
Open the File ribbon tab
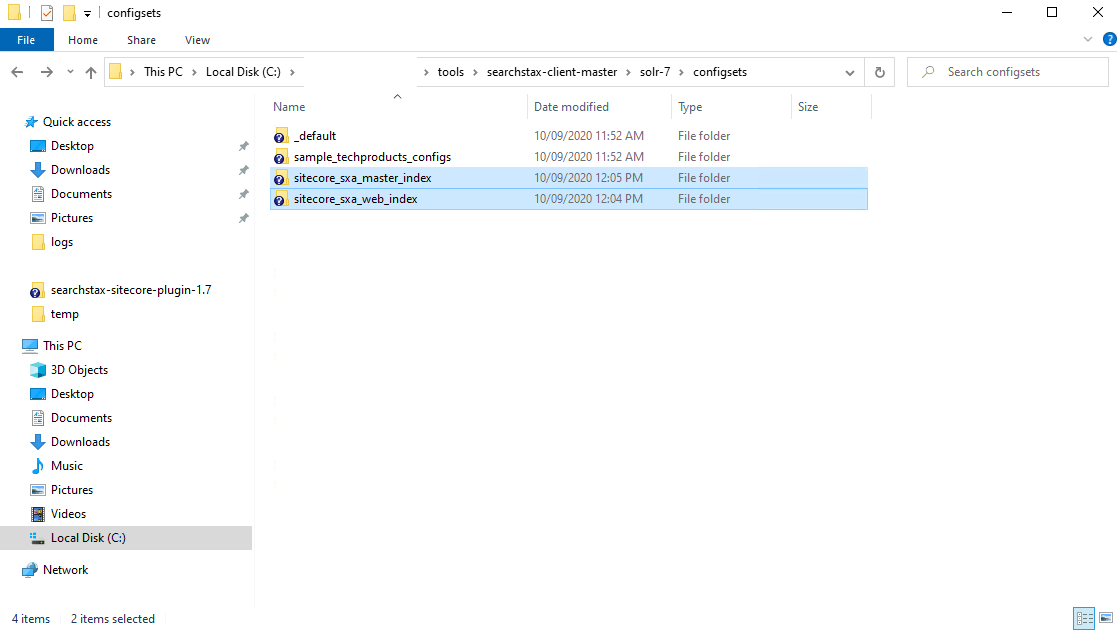click(26, 40)
